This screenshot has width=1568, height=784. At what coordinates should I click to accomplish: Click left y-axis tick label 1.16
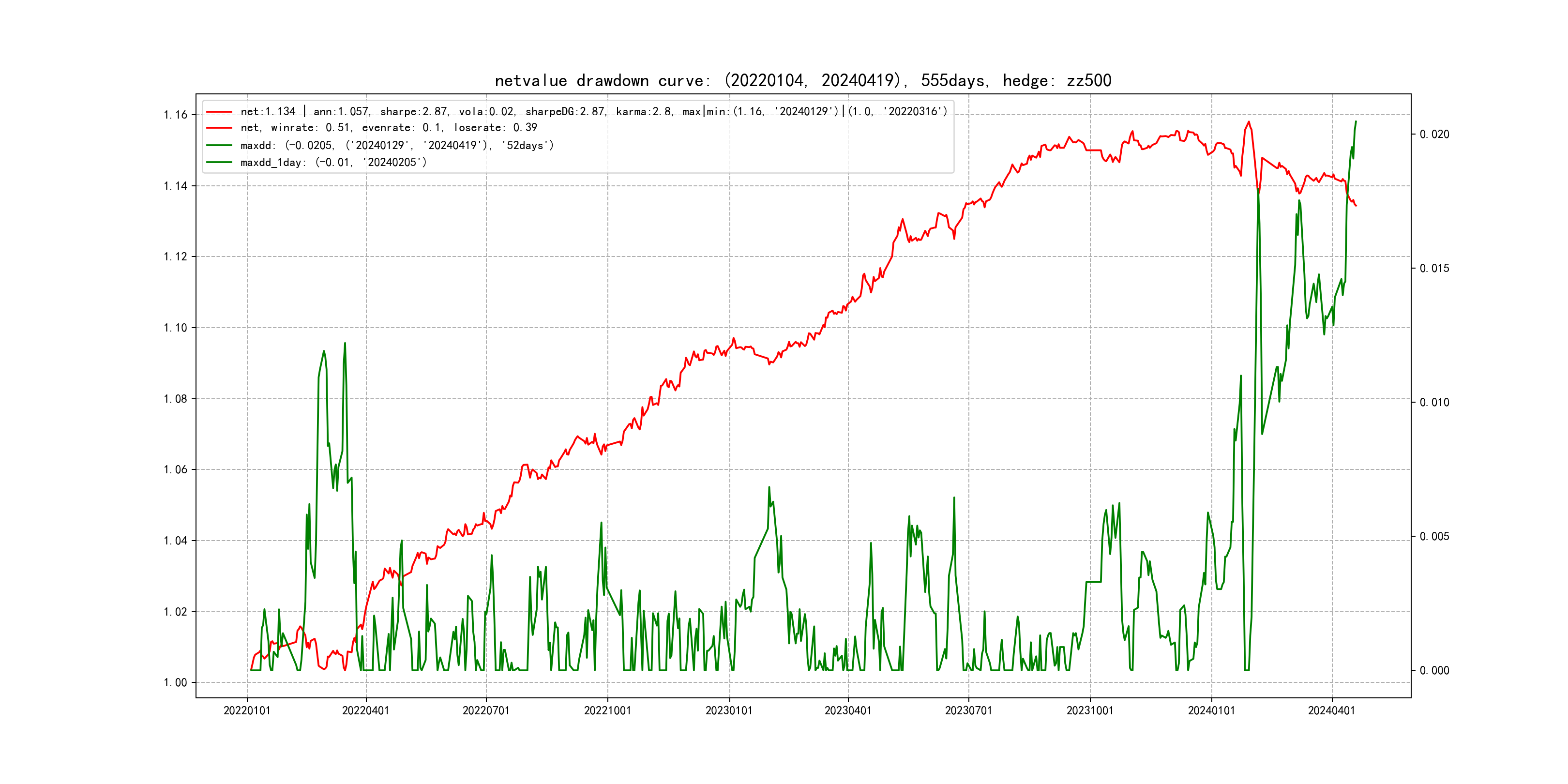coord(175,115)
